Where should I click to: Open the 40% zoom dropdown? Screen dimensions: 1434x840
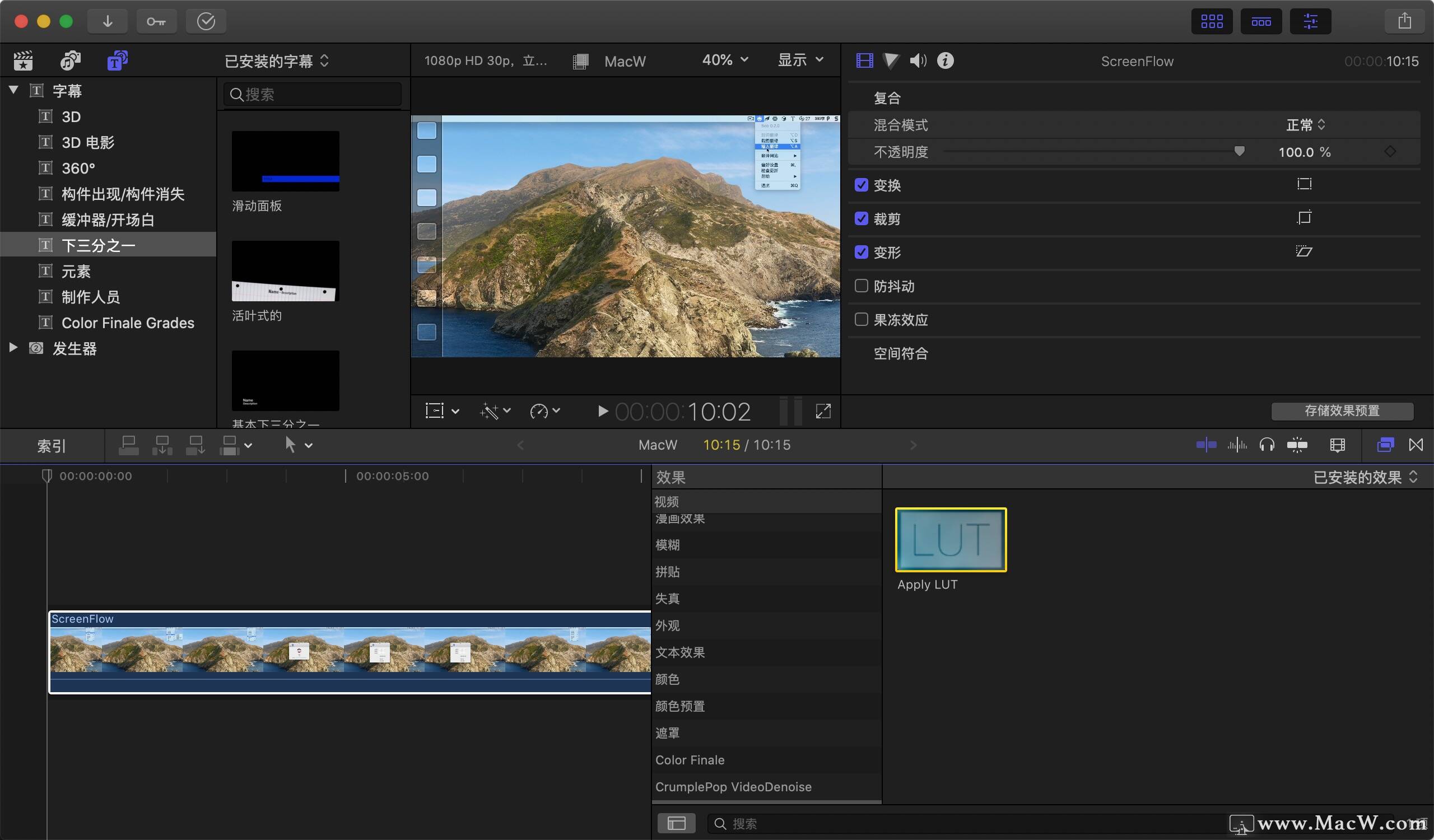[x=725, y=60]
